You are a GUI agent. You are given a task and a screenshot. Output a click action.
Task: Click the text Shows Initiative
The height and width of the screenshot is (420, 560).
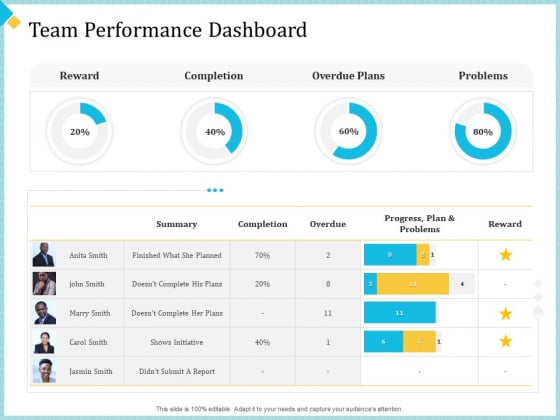coord(177,342)
